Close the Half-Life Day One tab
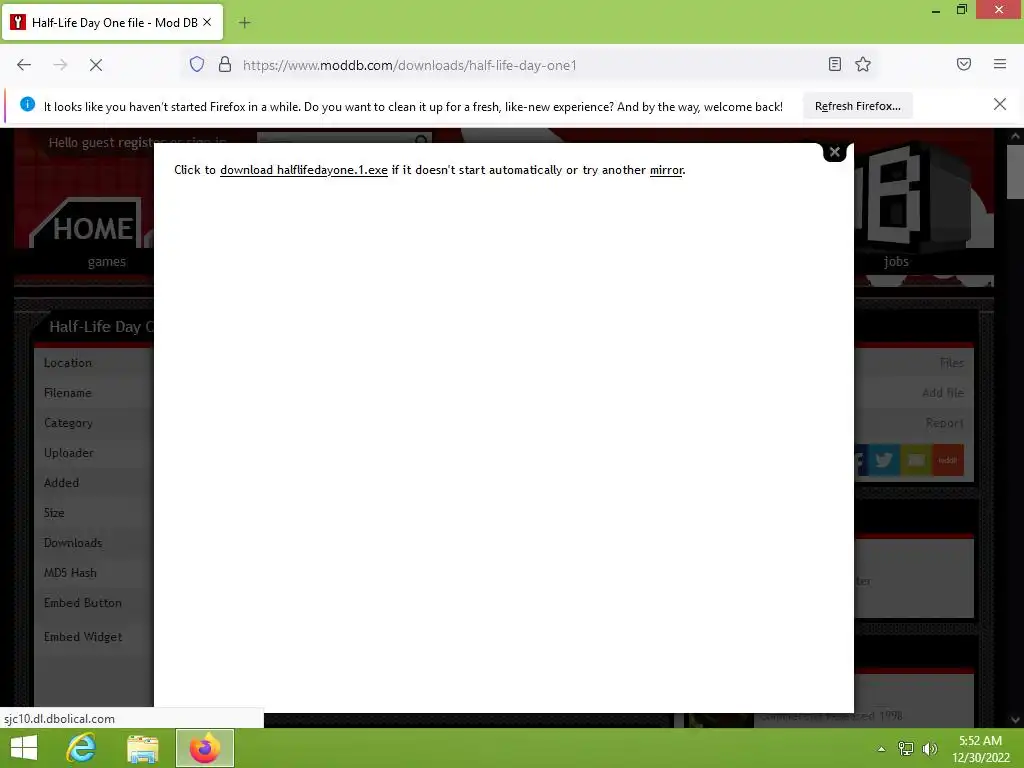Screen dimensions: 1024x768 pos(207,22)
